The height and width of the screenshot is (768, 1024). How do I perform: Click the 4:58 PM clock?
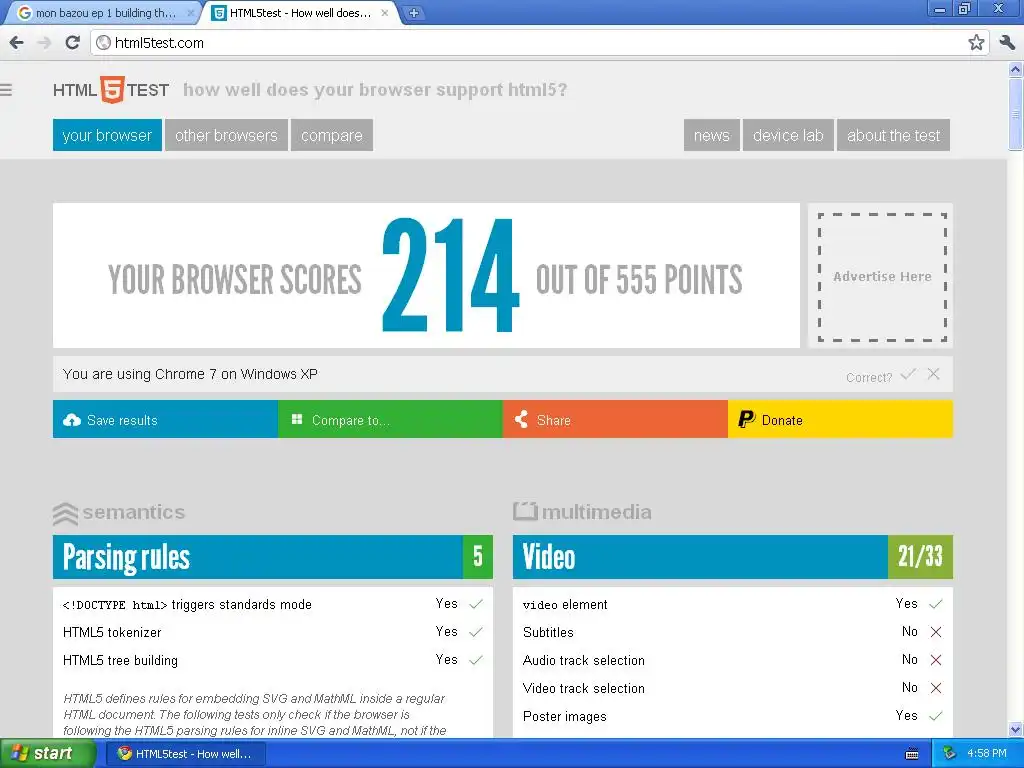(x=987, y=754)
